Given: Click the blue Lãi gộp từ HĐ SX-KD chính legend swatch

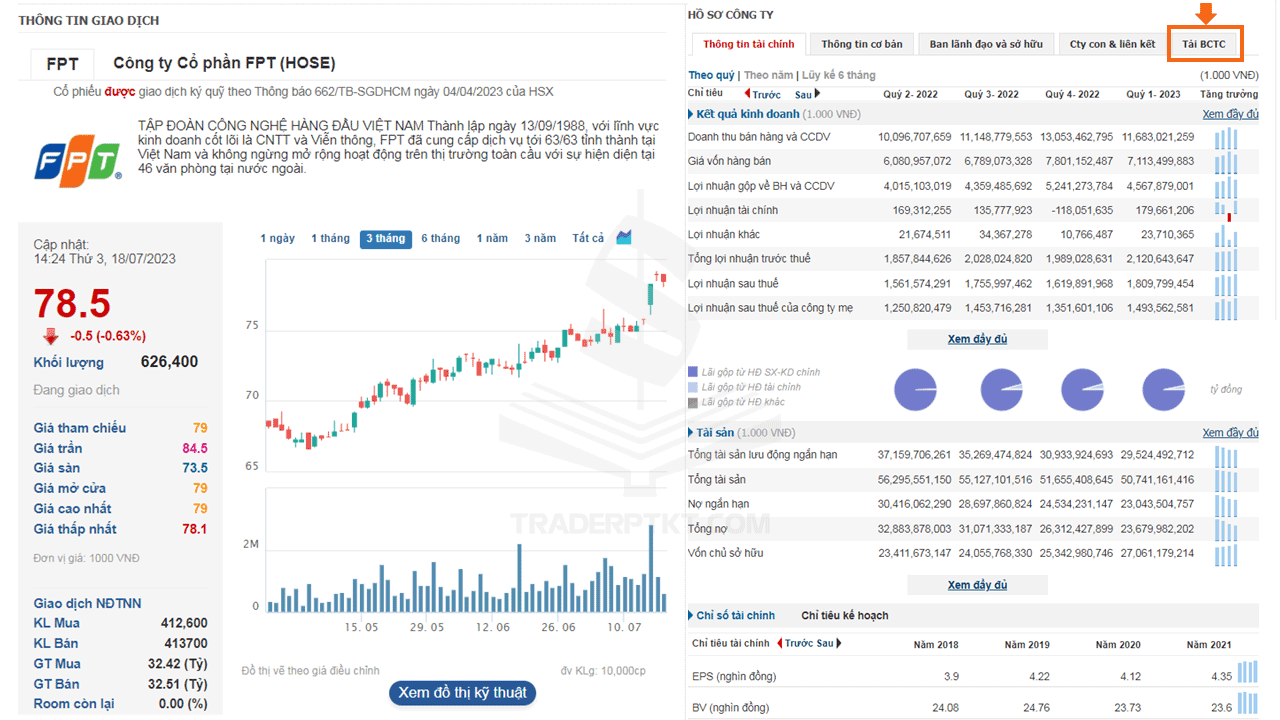Looking at the screenshot, I should coord(693,372).
